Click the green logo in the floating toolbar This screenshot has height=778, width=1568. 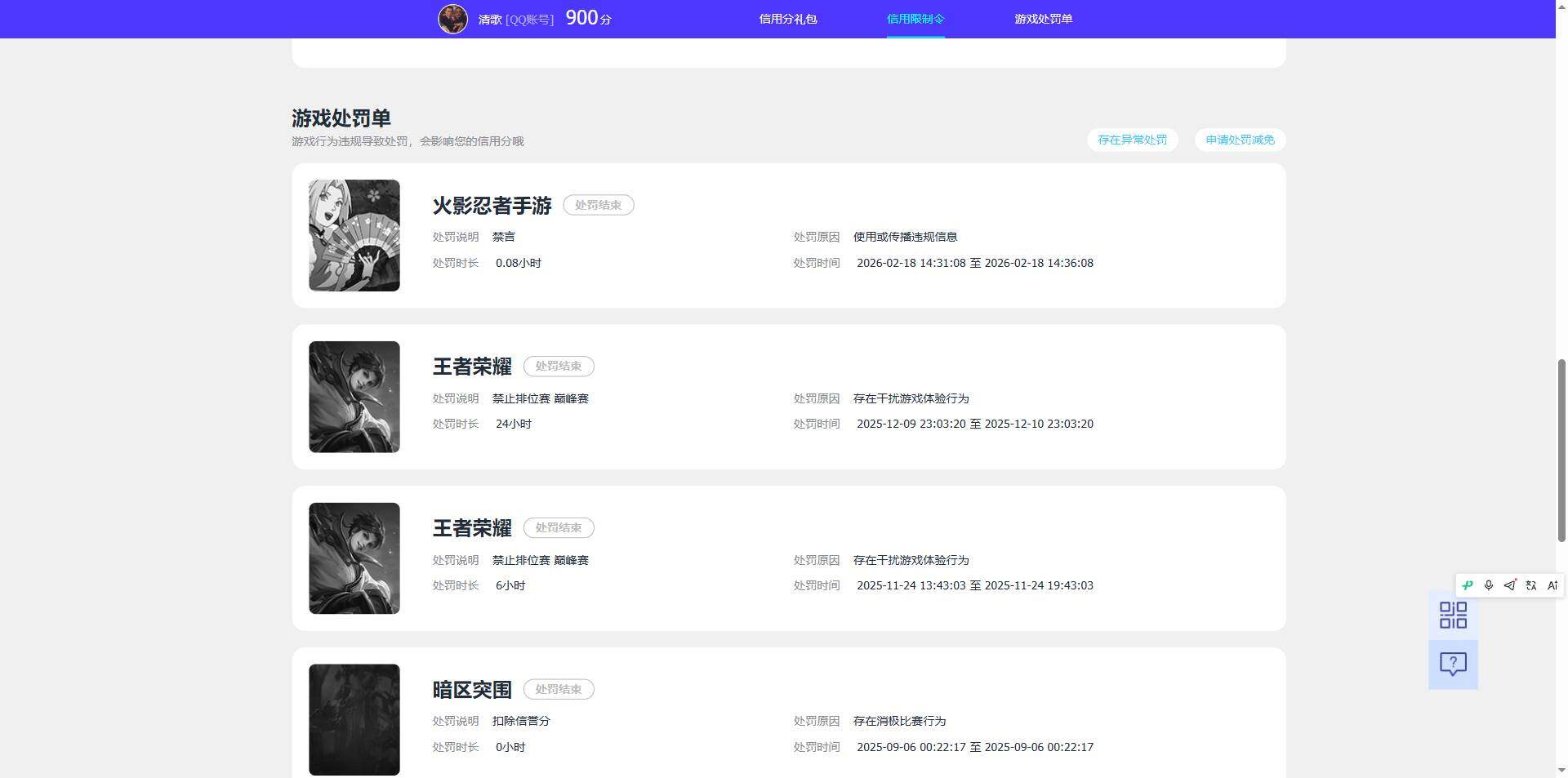coord(1468,585)
